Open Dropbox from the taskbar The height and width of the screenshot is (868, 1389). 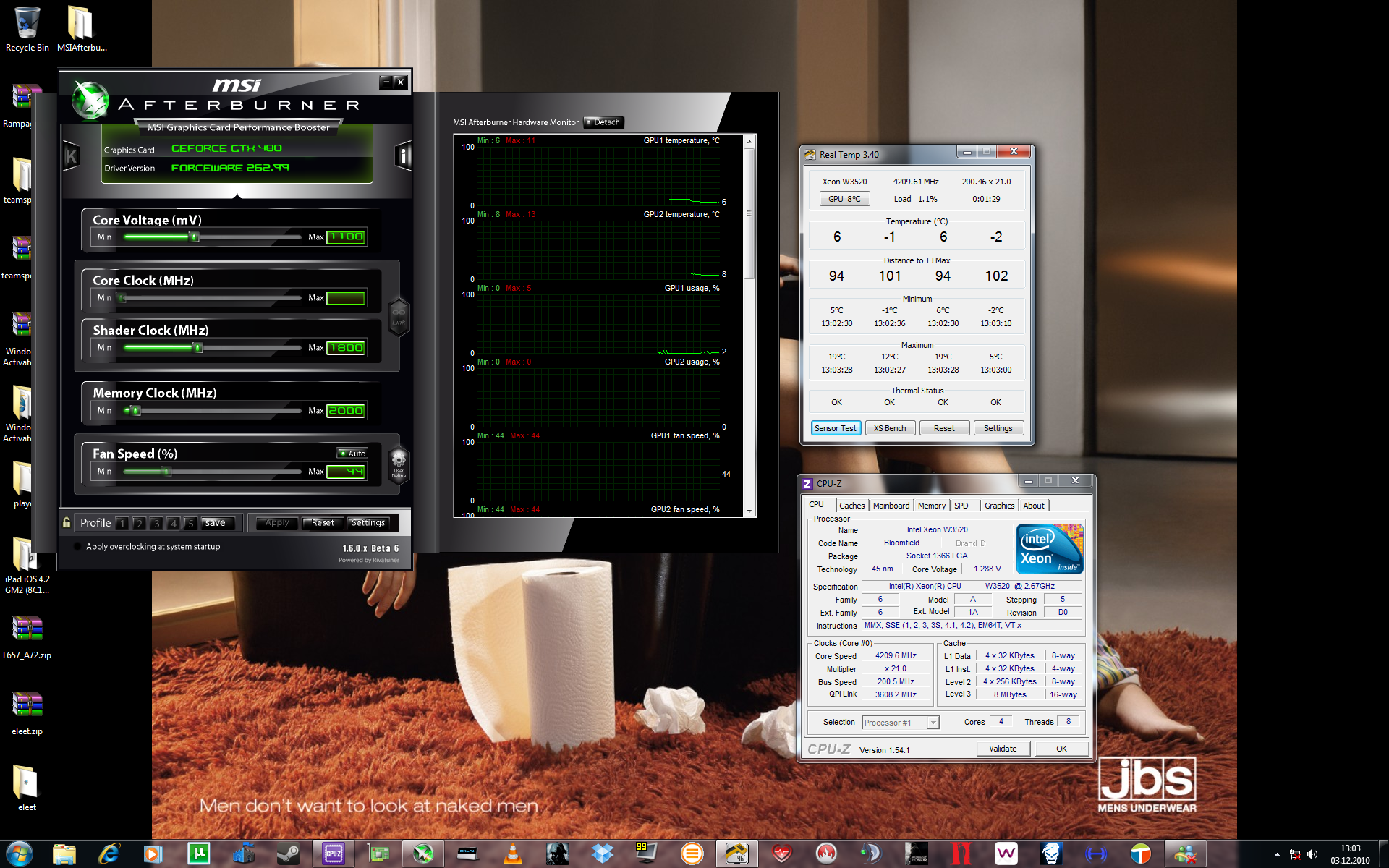602,854
